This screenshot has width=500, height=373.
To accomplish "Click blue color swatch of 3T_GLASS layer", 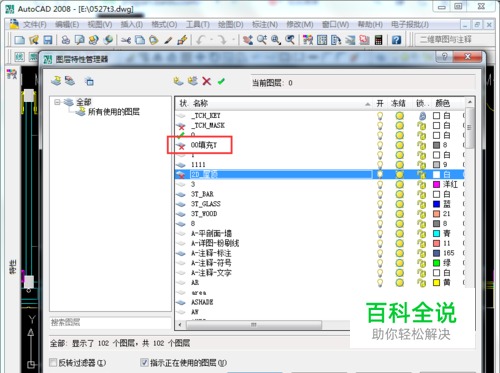I will tap(436, 204).
